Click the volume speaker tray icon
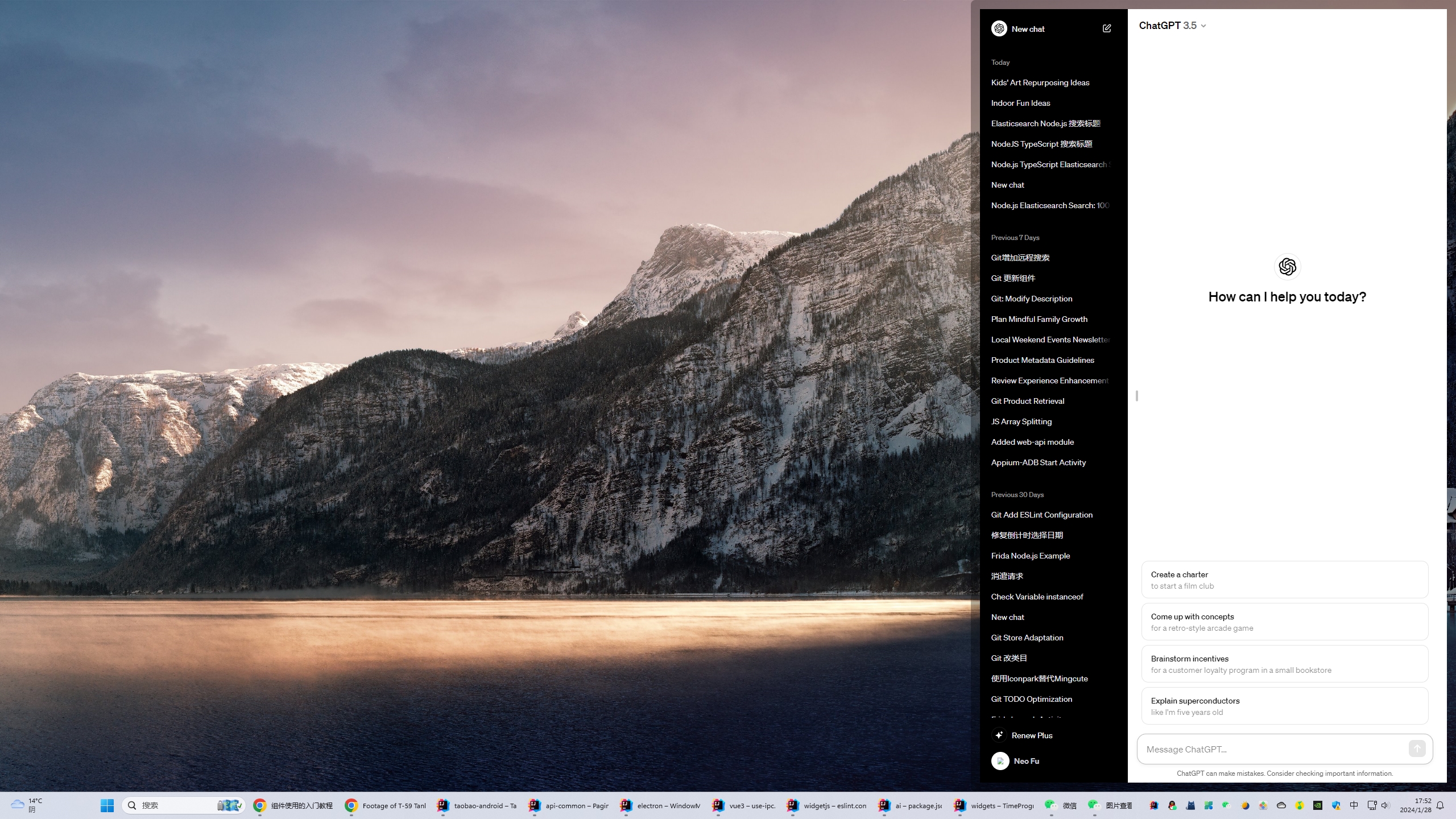 1385,805
